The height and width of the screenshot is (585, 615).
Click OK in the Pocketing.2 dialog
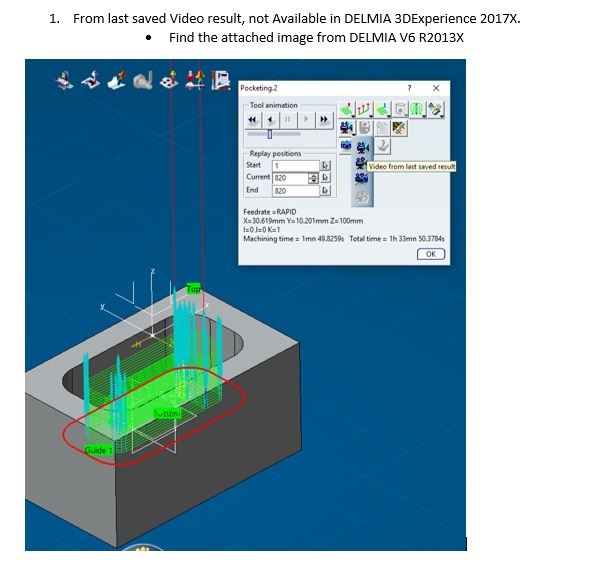(x=431, y=254)
